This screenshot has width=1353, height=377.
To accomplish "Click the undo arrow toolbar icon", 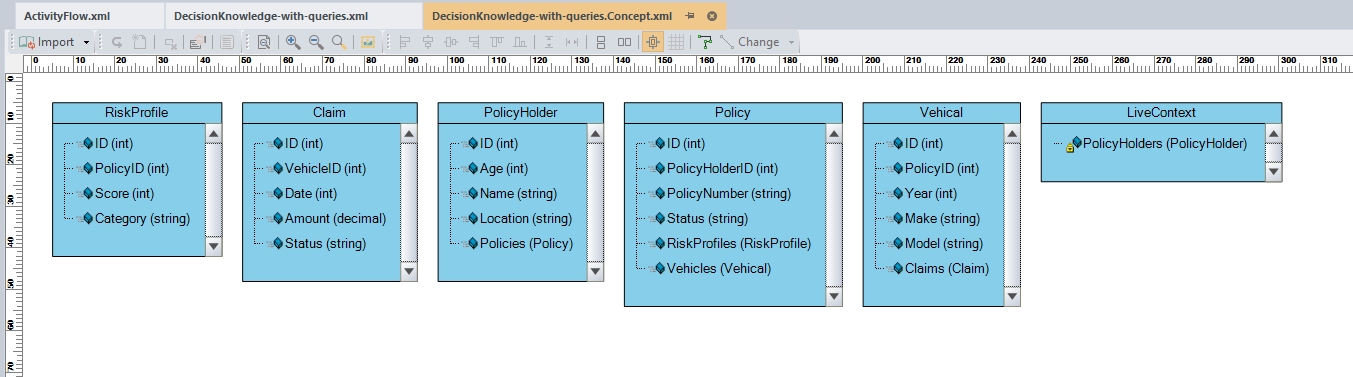I will pos(117,42).
